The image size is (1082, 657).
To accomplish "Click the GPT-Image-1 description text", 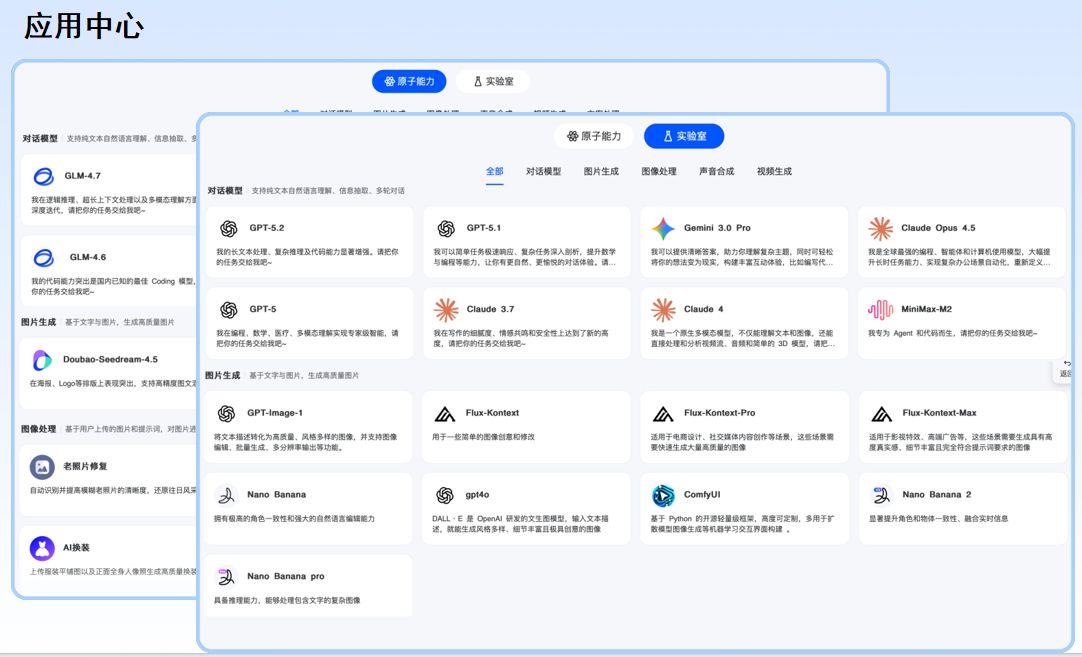I will [306, 442].
